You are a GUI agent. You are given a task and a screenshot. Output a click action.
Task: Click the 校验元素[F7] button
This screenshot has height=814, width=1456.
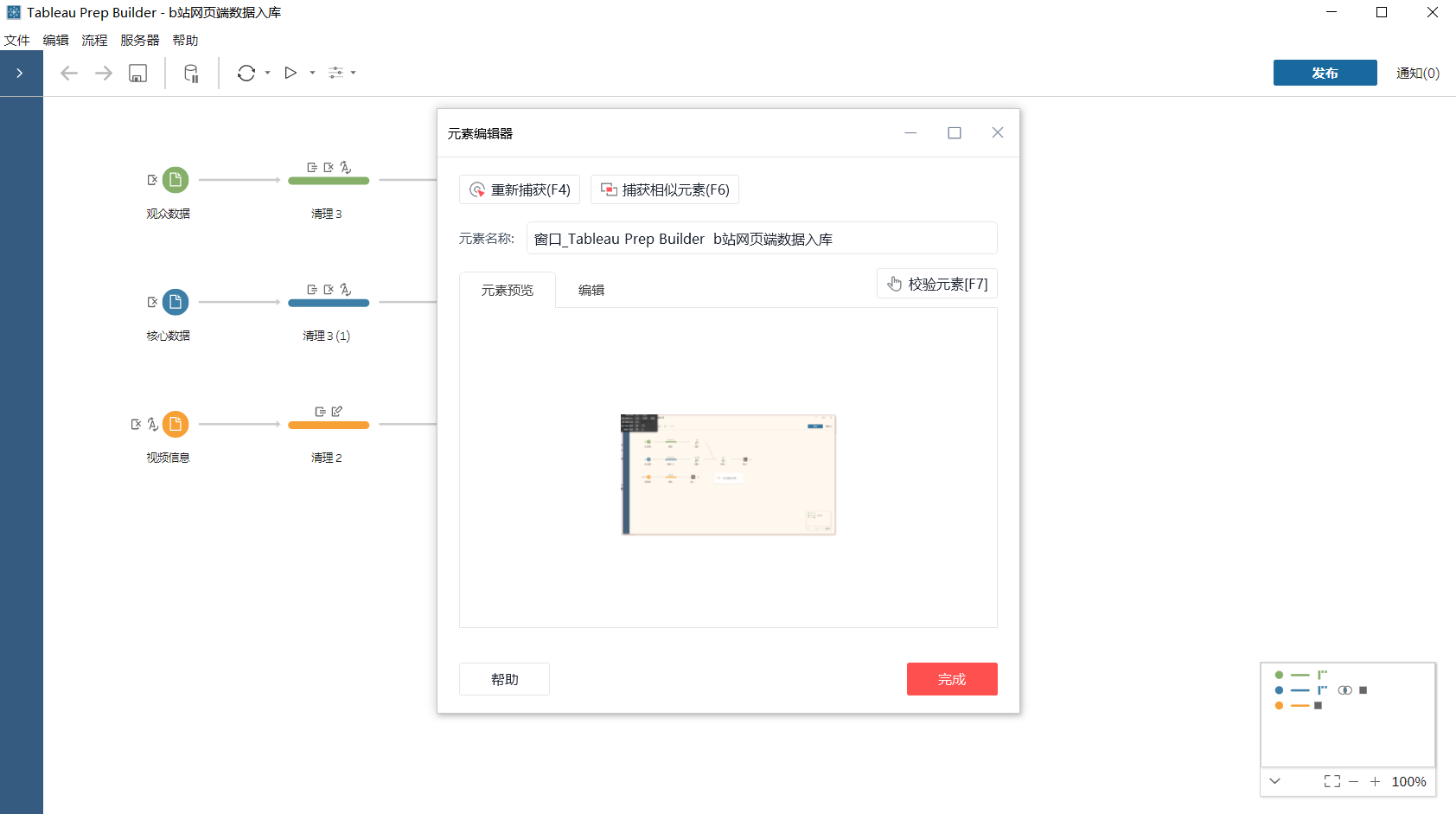tap(937, 284)
